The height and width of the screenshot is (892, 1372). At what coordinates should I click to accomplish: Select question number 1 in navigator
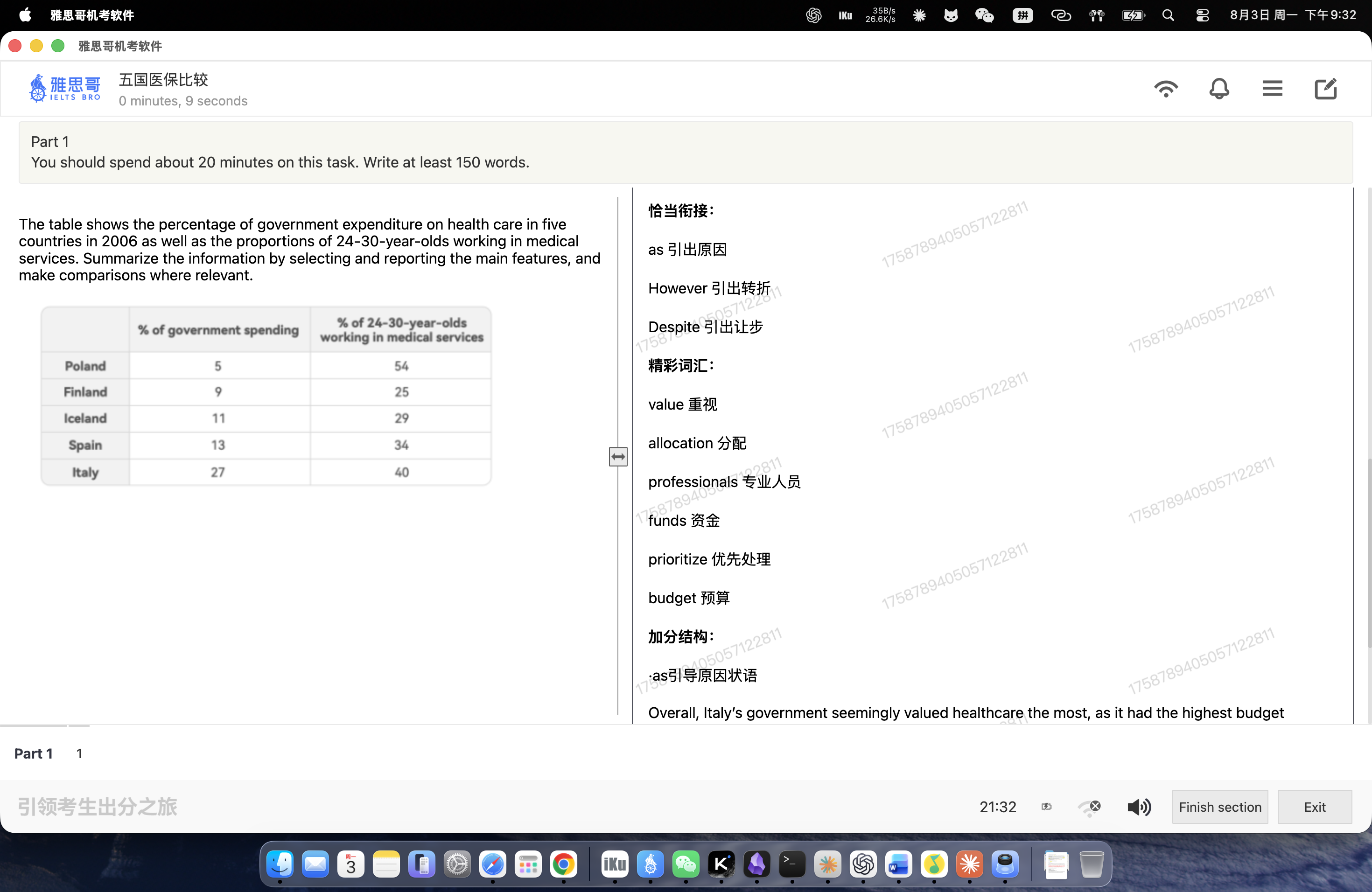point(79,753)
